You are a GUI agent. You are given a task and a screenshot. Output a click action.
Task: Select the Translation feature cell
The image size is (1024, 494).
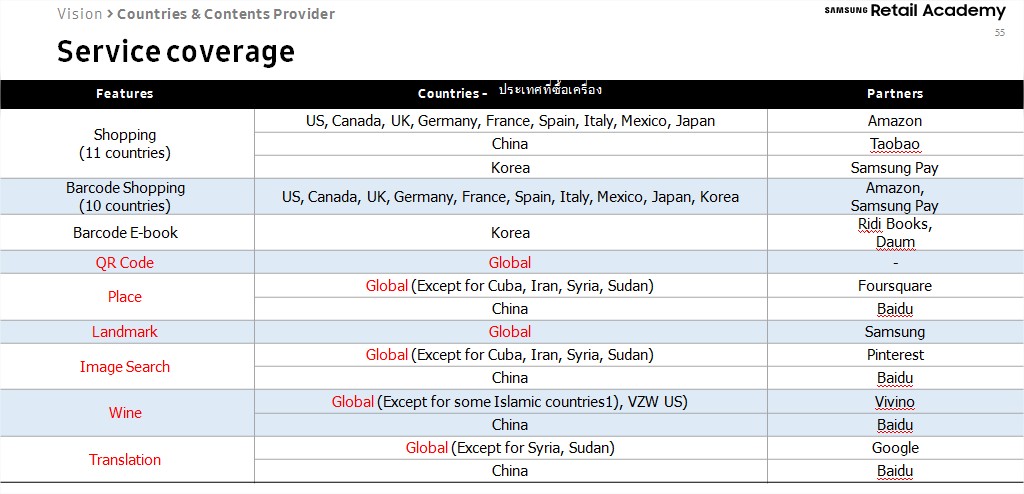127,459
